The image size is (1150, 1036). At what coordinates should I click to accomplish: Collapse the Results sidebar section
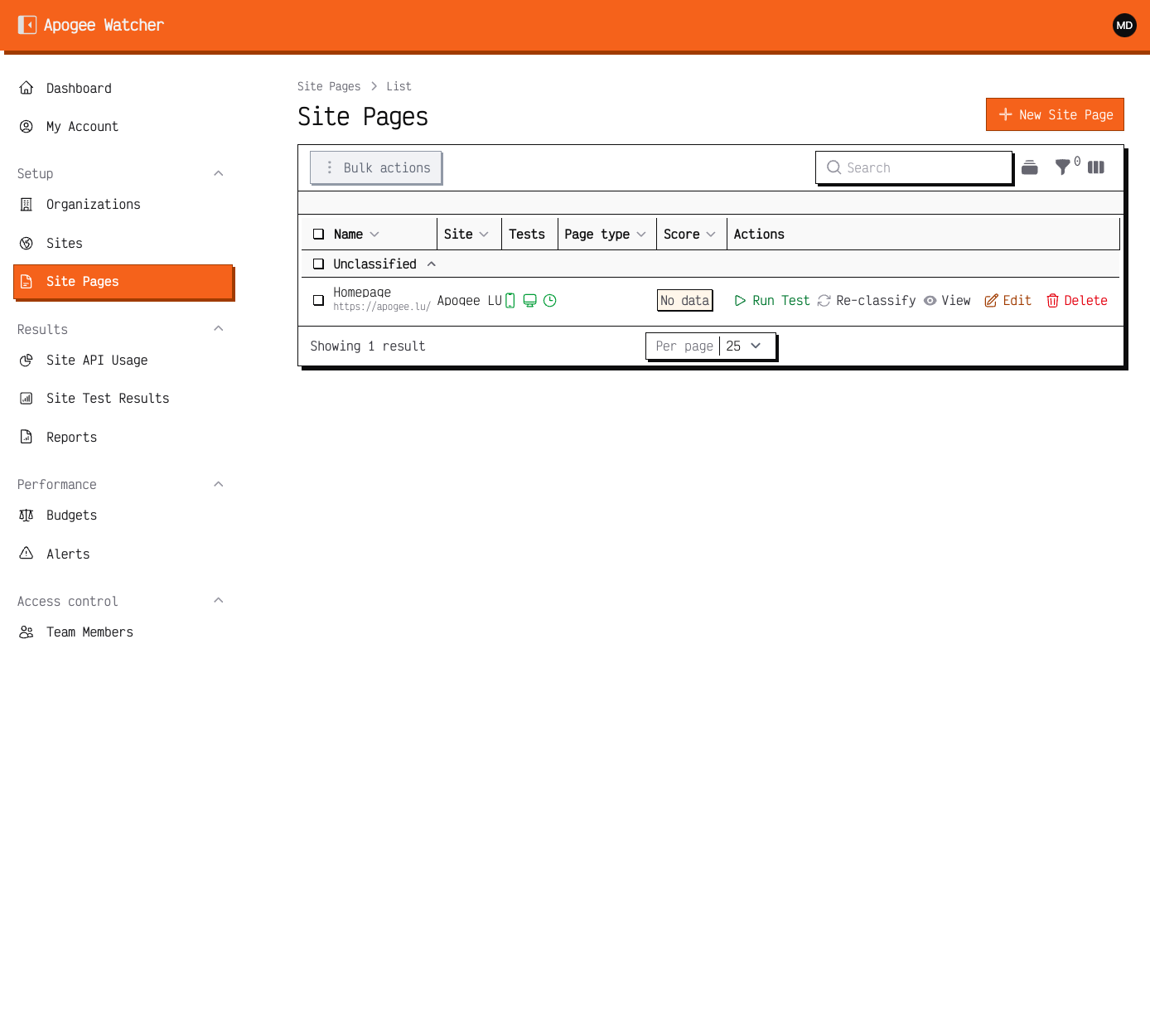coord(219,329)
